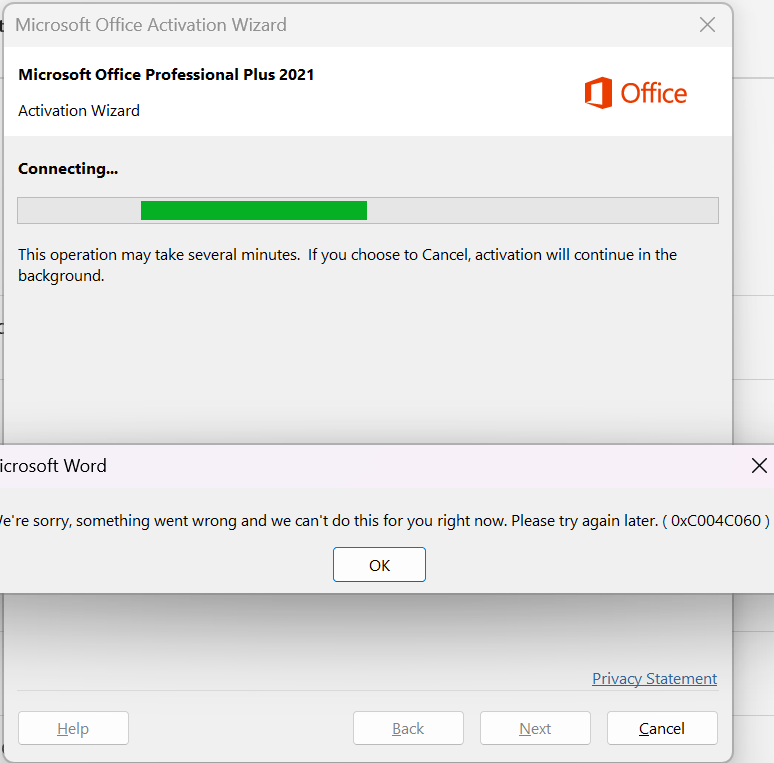Open Help in the Activation Wizard
Viewport: 774px width, 763px height.
(x=73, y=728)
